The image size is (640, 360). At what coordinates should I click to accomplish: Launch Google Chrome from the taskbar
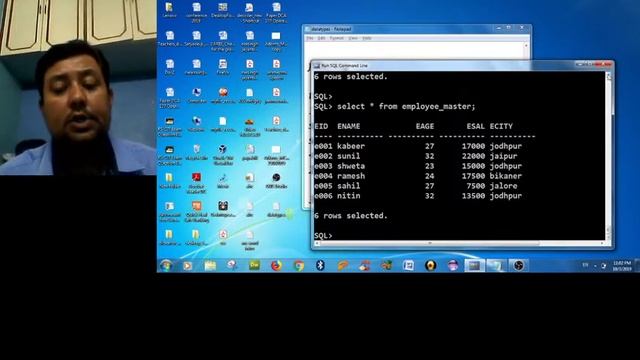click(299, 266)
